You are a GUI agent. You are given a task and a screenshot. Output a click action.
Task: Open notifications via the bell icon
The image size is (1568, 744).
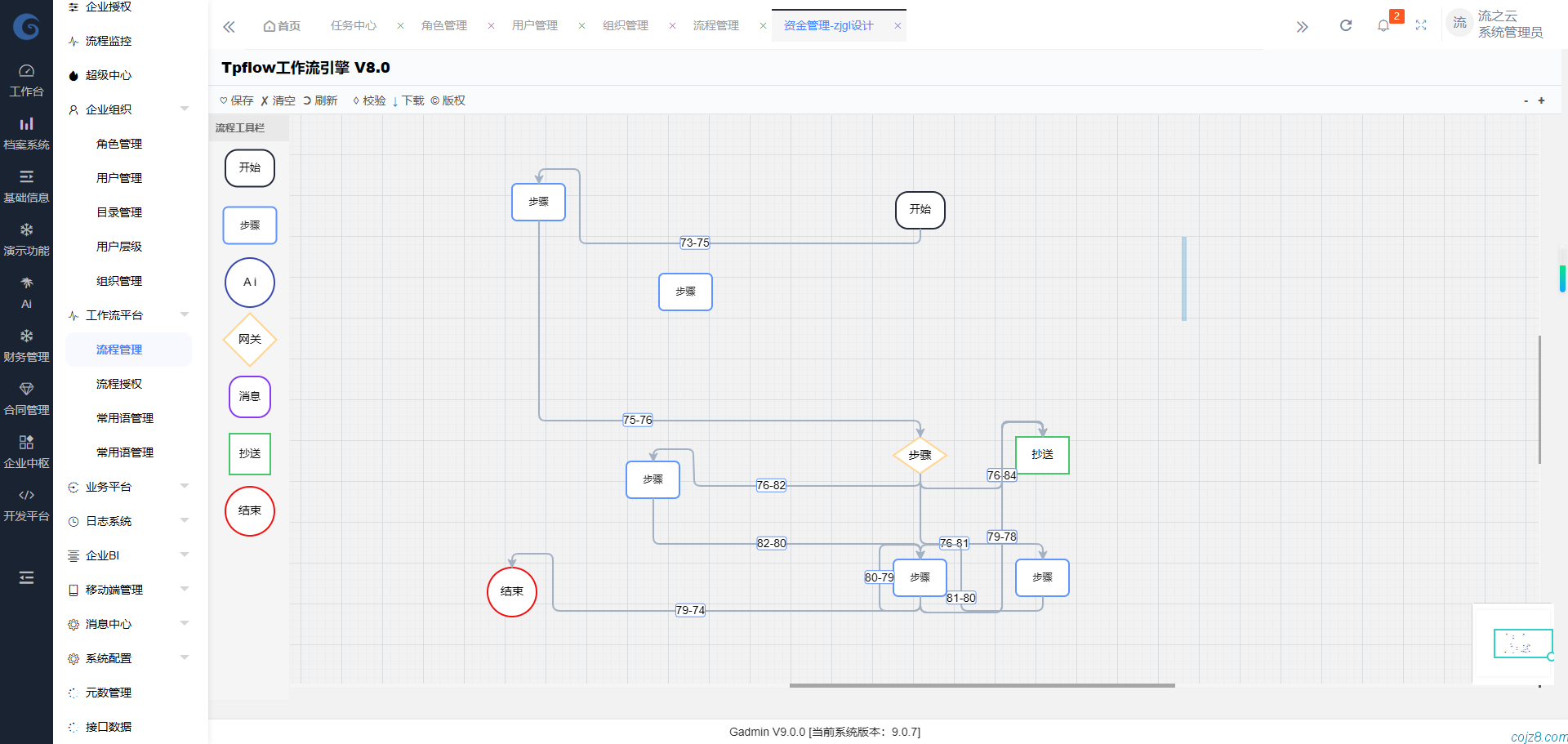pyautogui.click(x=1383, y=25)
